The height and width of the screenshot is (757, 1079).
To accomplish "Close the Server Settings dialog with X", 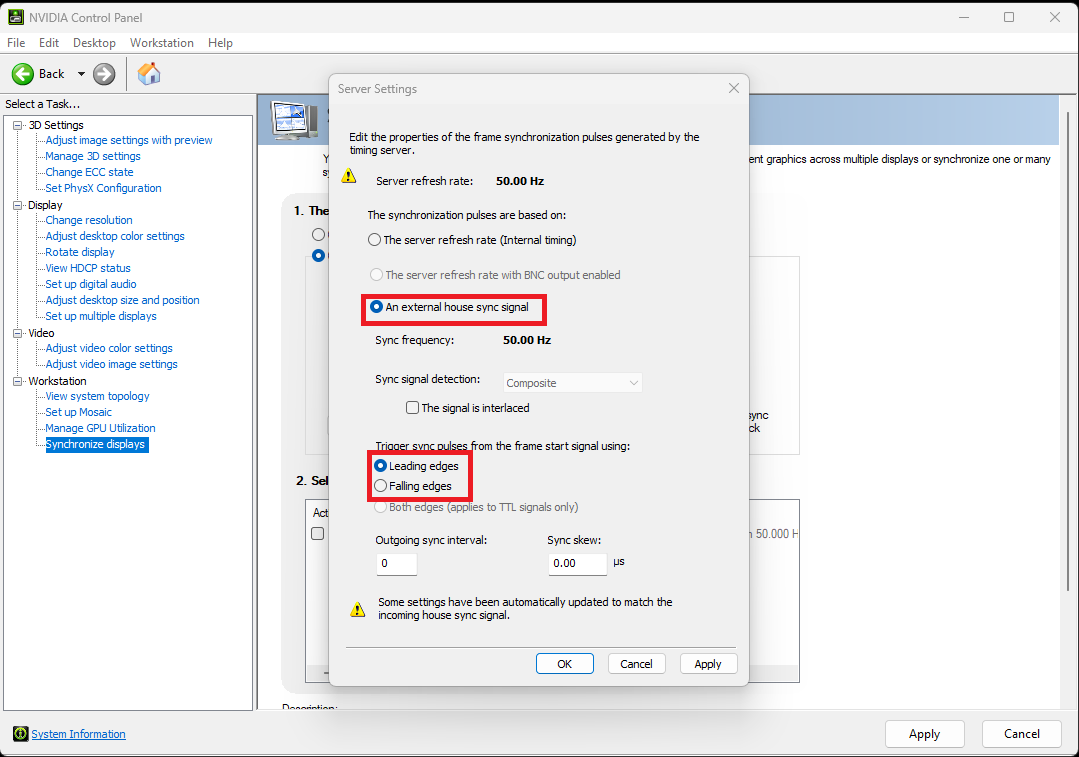I will coord(734,88).
